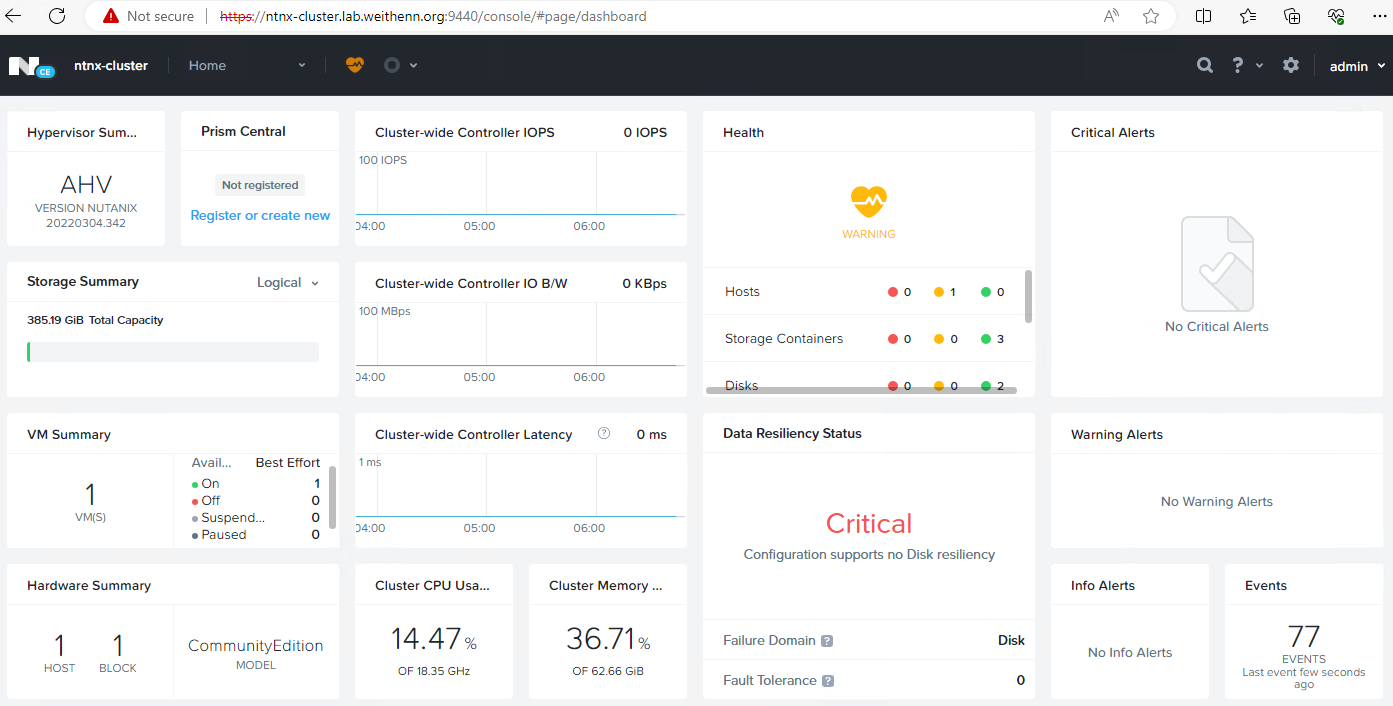Add this page to favorites star
1393x706 pixels.
[x=1151, y=16]
